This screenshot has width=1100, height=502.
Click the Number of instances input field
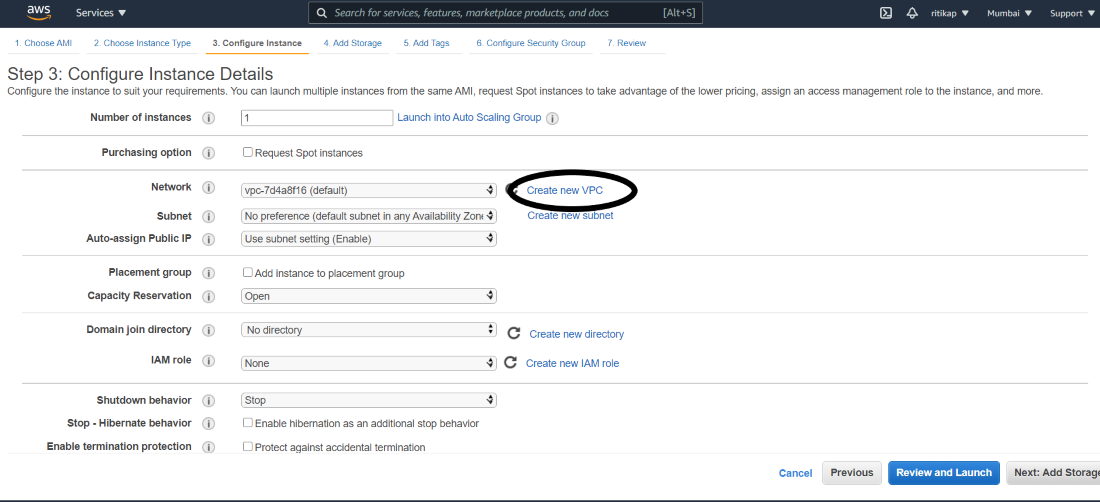317,118
